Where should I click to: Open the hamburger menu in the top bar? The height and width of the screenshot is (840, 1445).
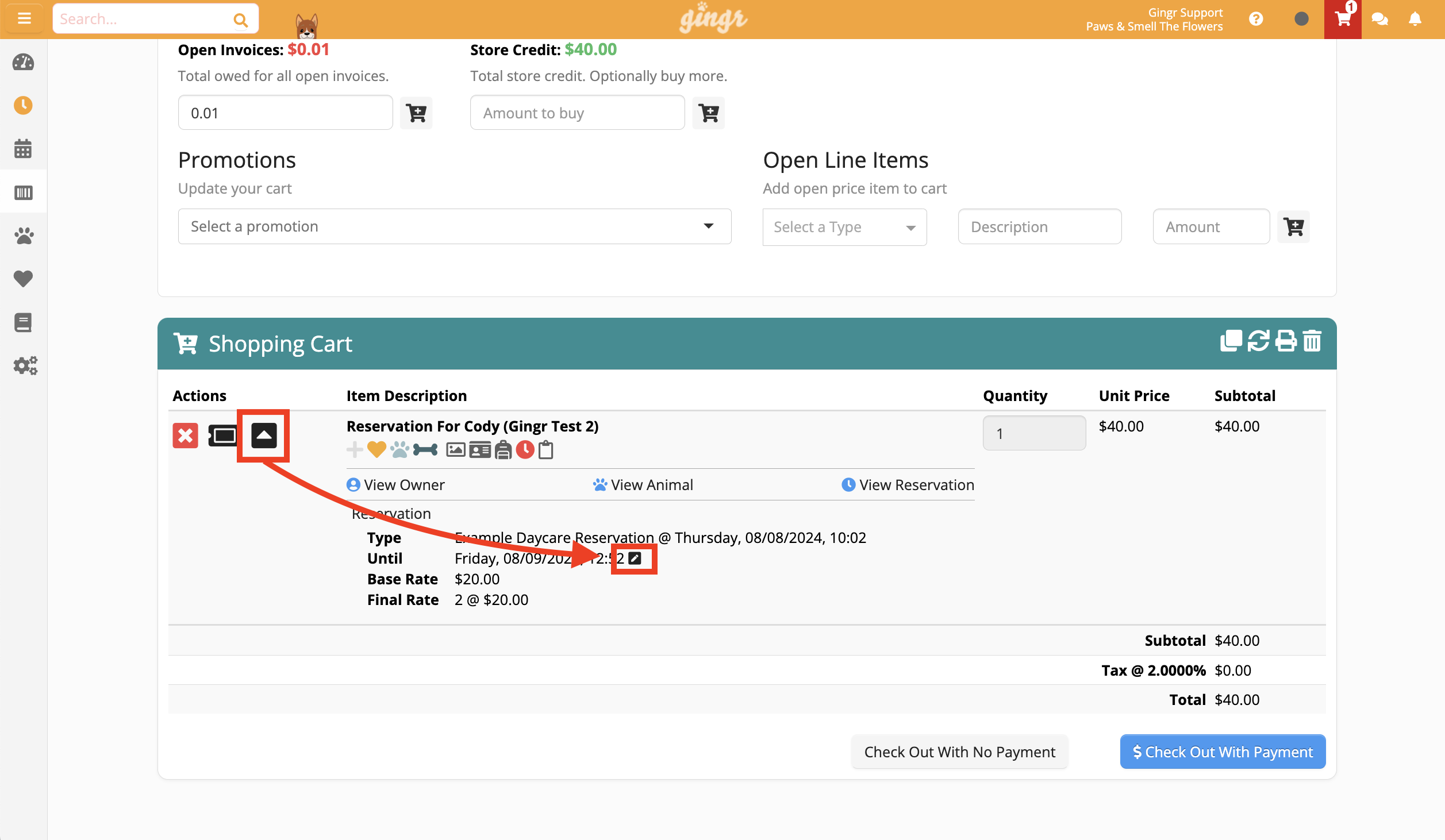point(24,19)
